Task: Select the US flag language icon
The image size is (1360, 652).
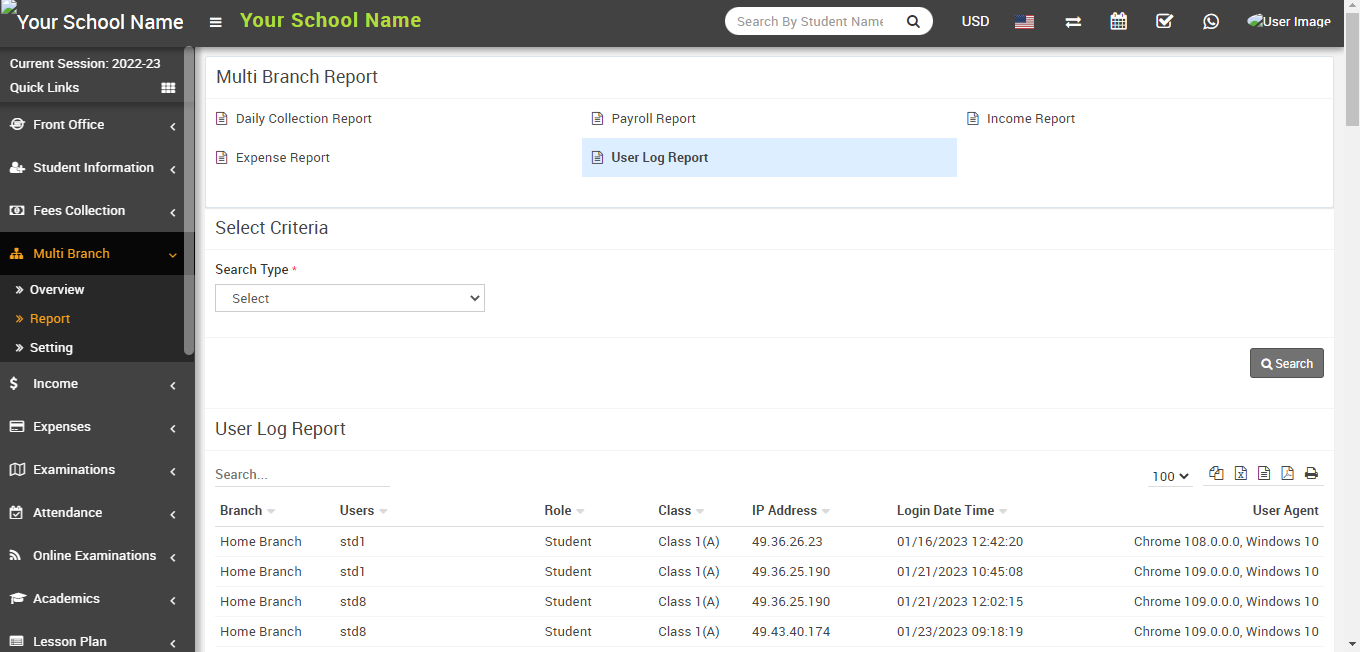Action: [1024, 21]
